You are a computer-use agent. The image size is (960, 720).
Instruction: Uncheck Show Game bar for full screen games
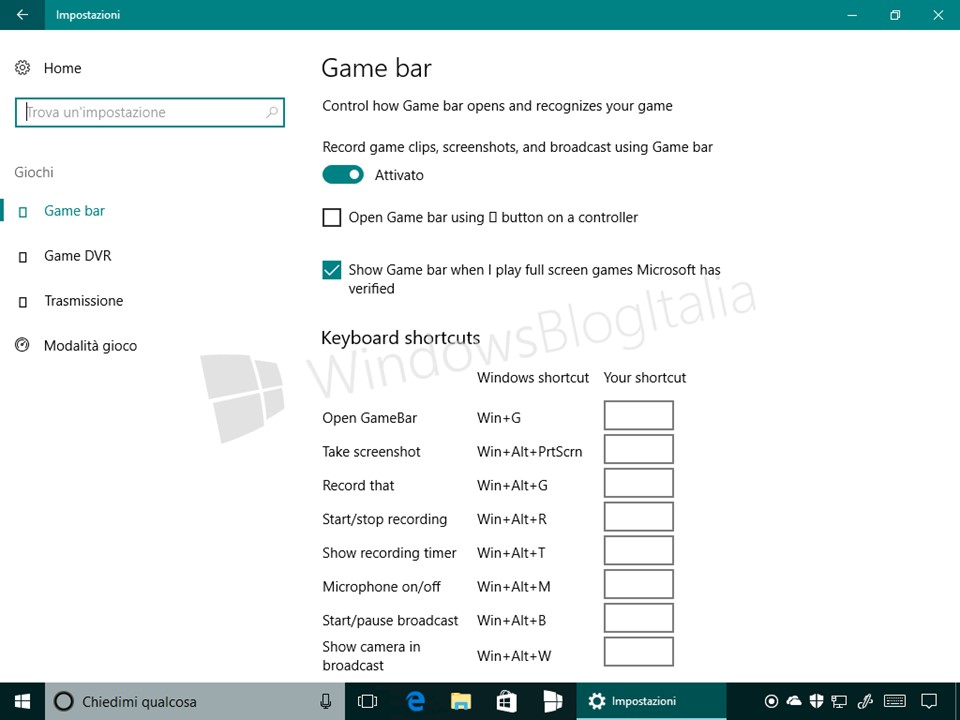(332, 270)
